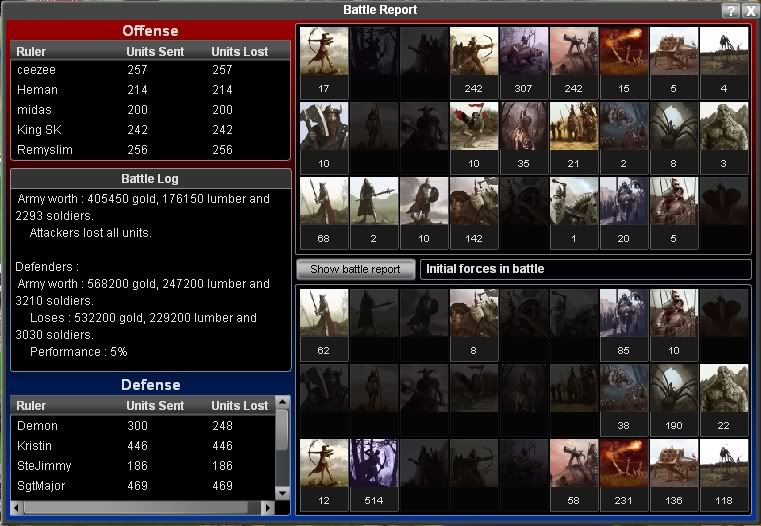Select defense ruler SgtMajor
This screenshot has height=526, width=761.
(x=143, y=485)
